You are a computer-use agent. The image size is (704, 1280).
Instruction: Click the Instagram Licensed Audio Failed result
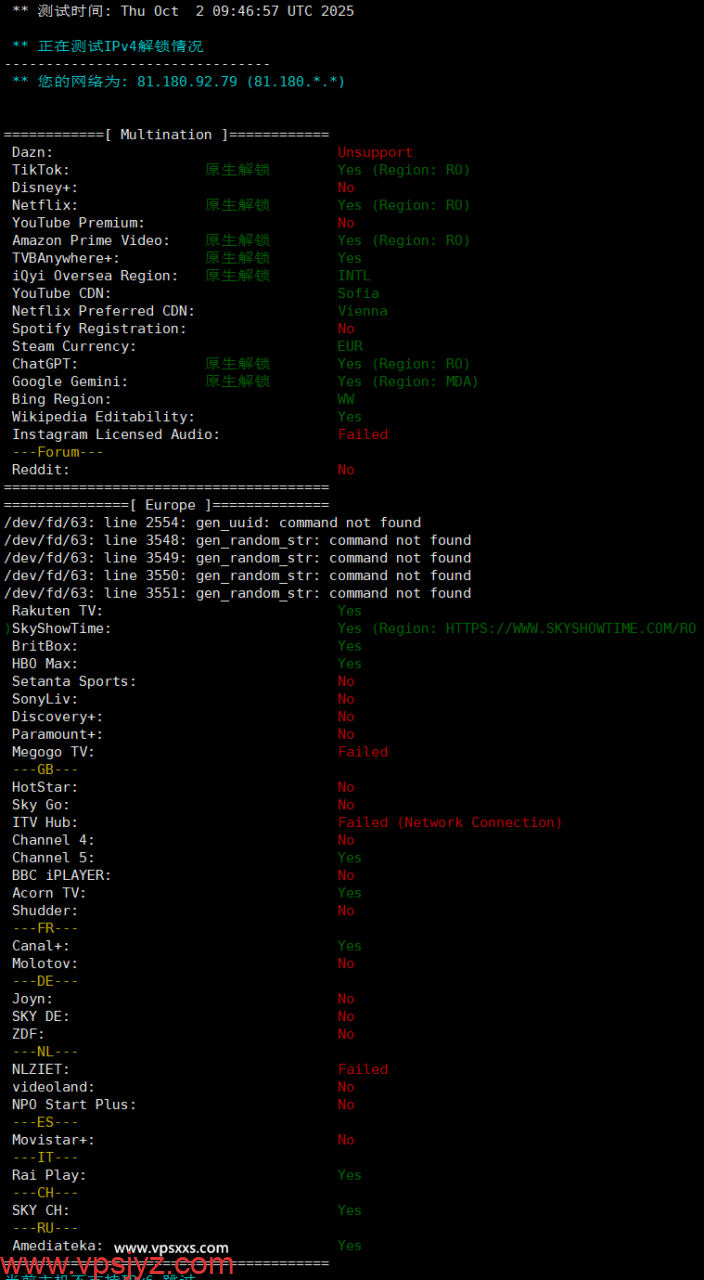pyautogui.click(x=362, y=435)
